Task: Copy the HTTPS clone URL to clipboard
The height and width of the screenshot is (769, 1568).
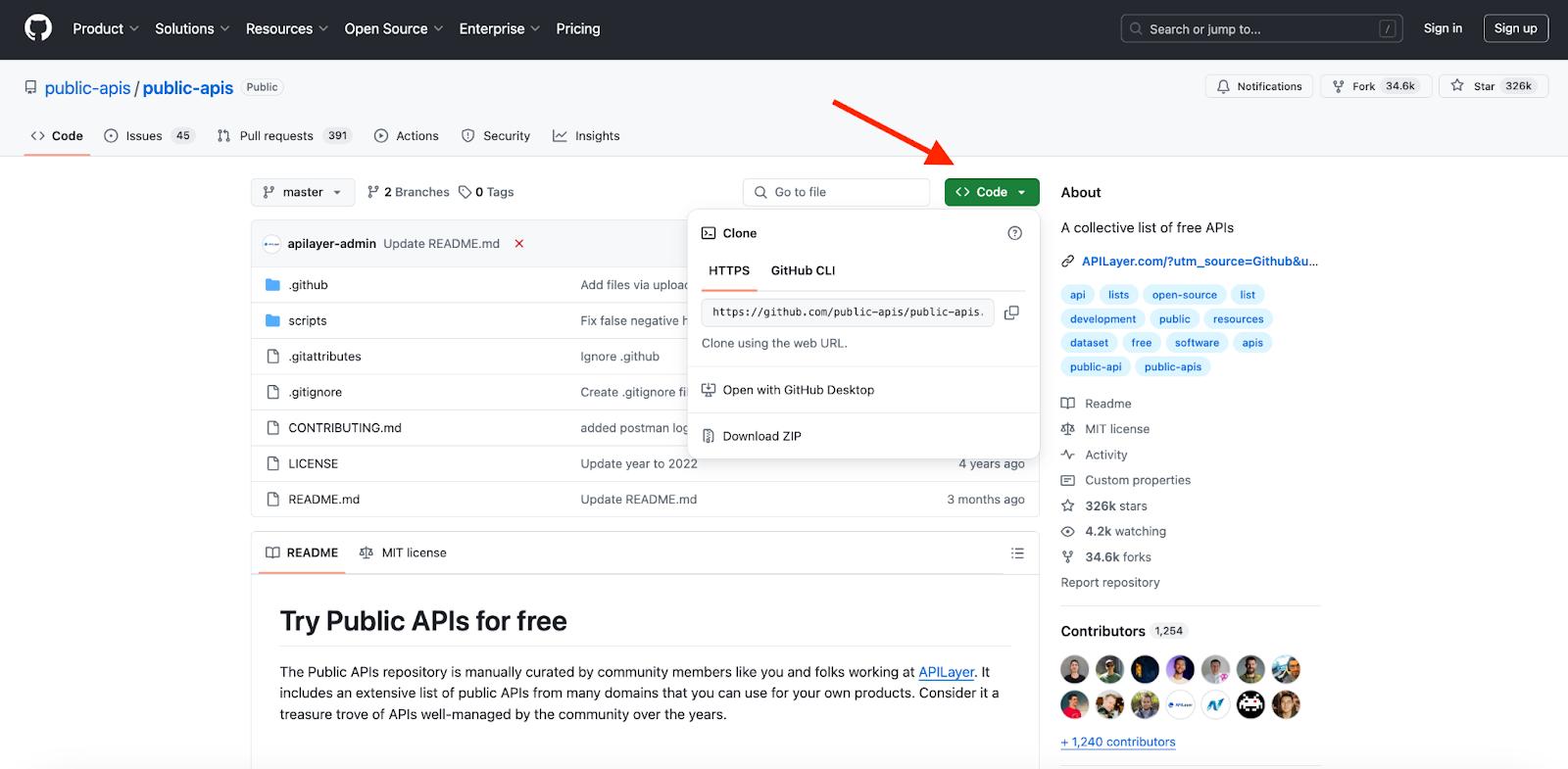Action: coord(1011,312)
